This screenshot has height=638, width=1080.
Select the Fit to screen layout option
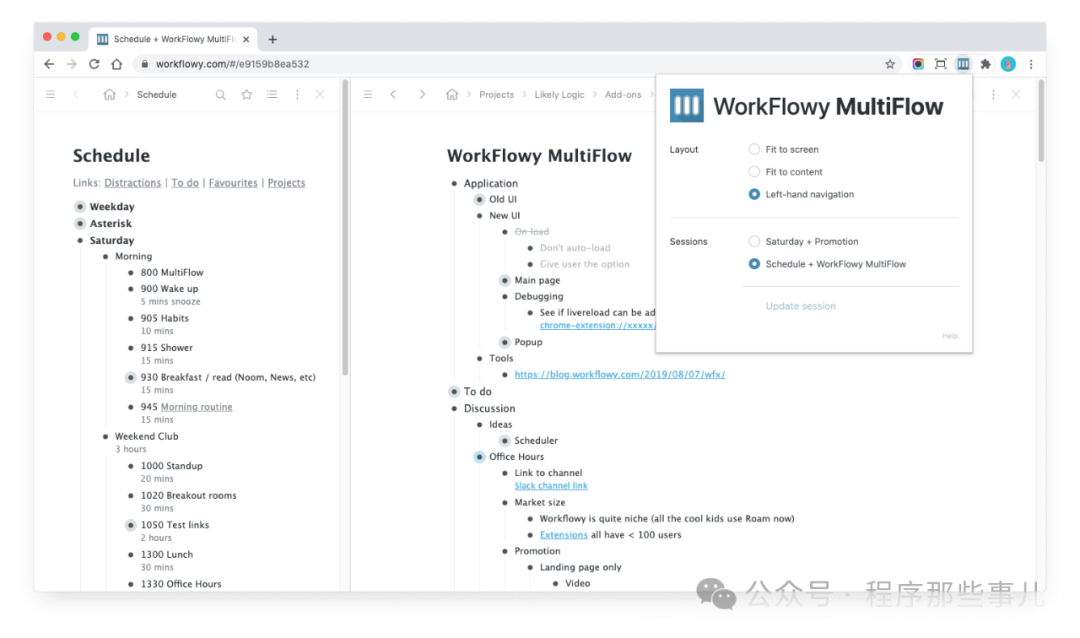(x=756, y=149)
